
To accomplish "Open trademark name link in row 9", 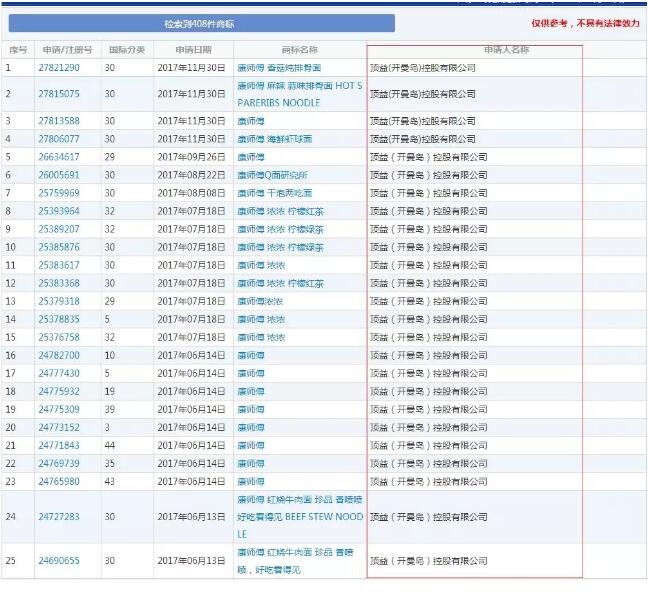I will [x=280, y=229].
